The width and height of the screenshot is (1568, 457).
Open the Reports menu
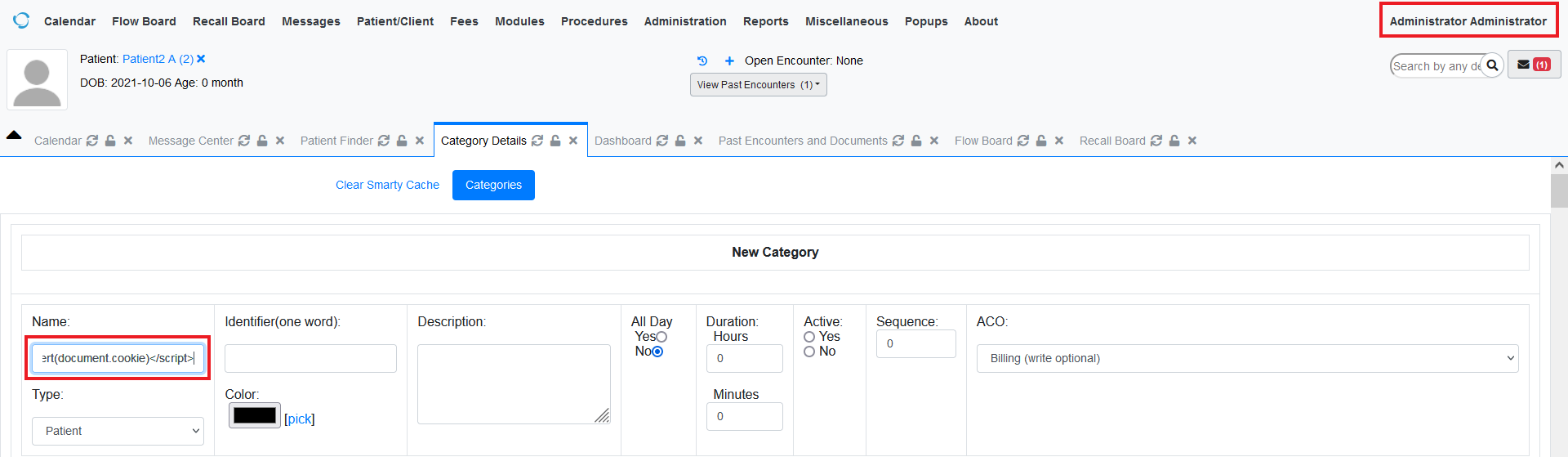(766, 21)
